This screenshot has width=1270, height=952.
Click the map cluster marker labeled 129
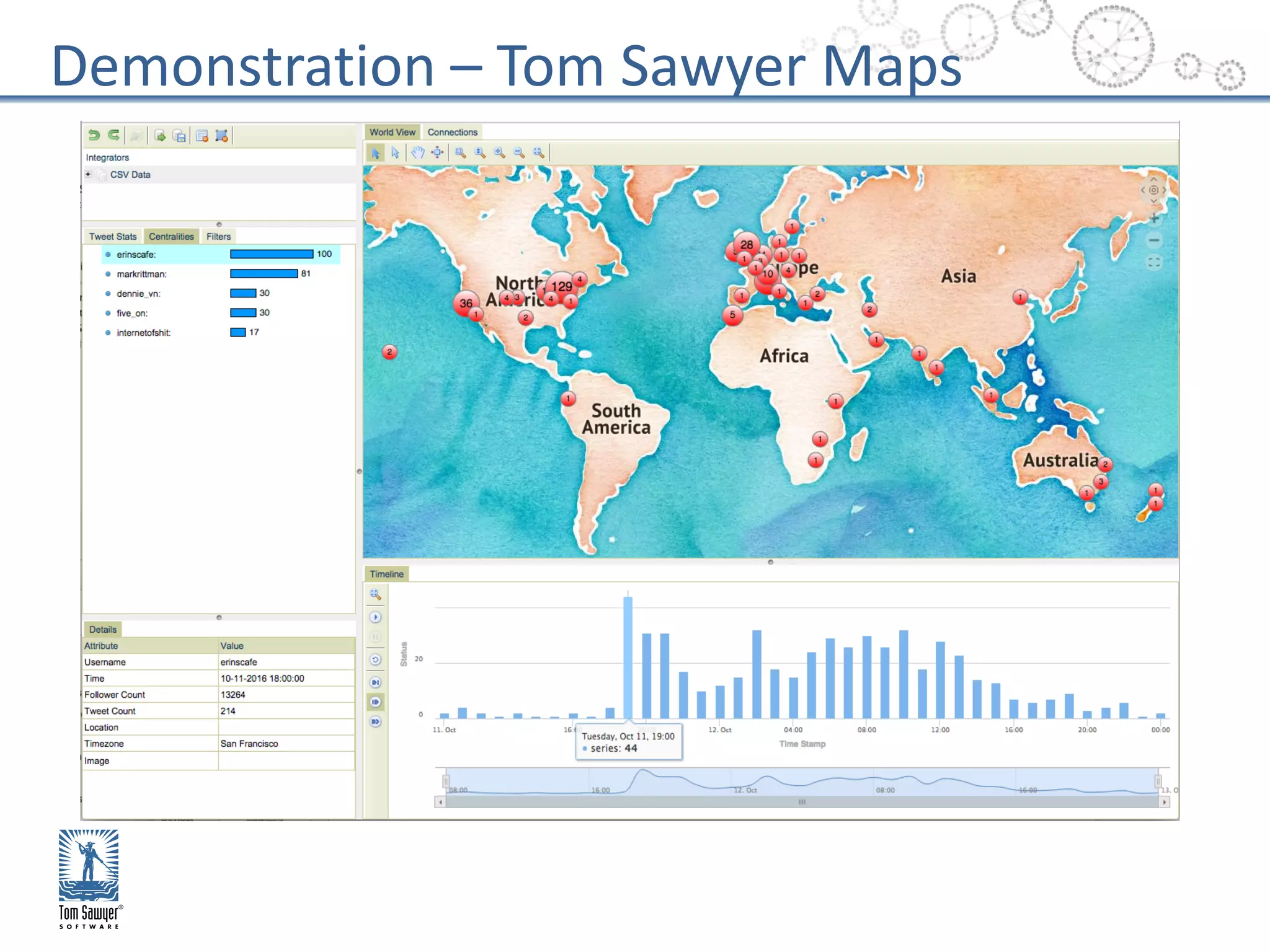(562, 286)
